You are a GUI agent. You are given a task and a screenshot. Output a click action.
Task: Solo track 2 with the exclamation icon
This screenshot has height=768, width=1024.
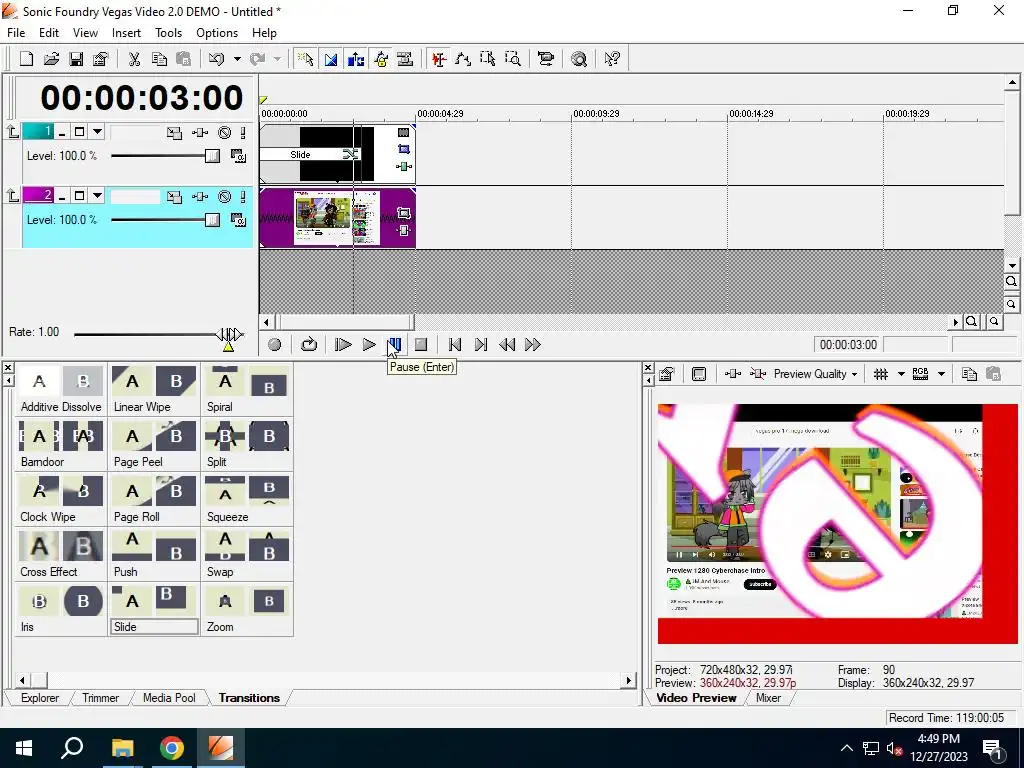pyautogui.click(x=243, y=197)
